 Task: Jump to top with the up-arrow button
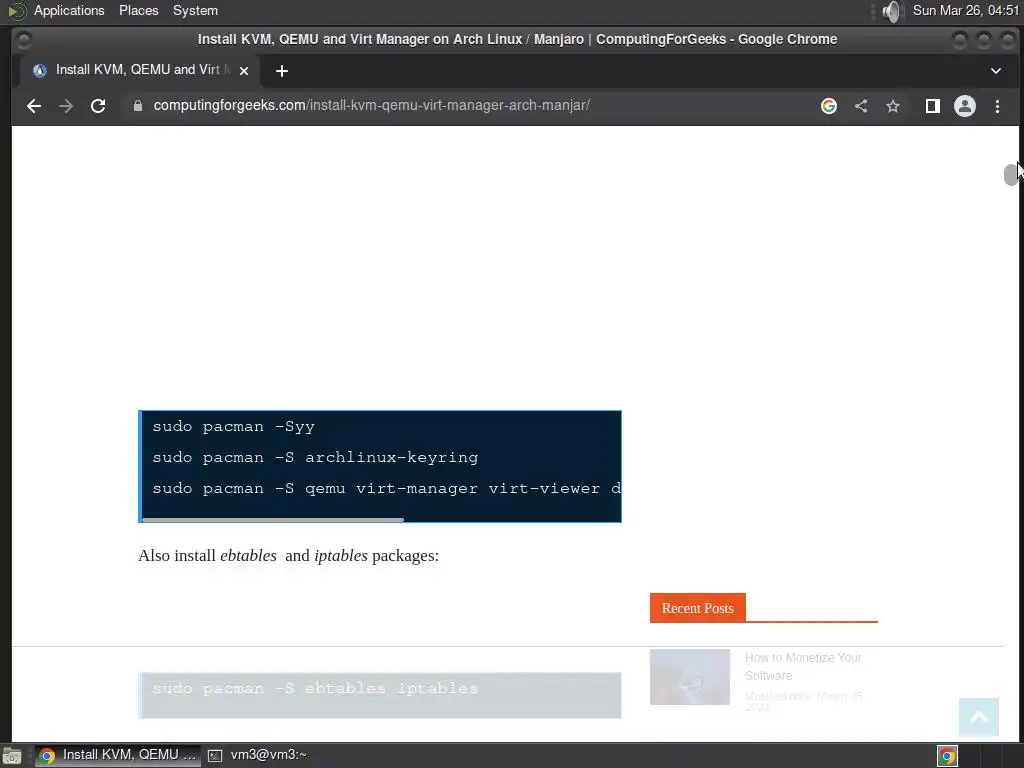[978, 717]
